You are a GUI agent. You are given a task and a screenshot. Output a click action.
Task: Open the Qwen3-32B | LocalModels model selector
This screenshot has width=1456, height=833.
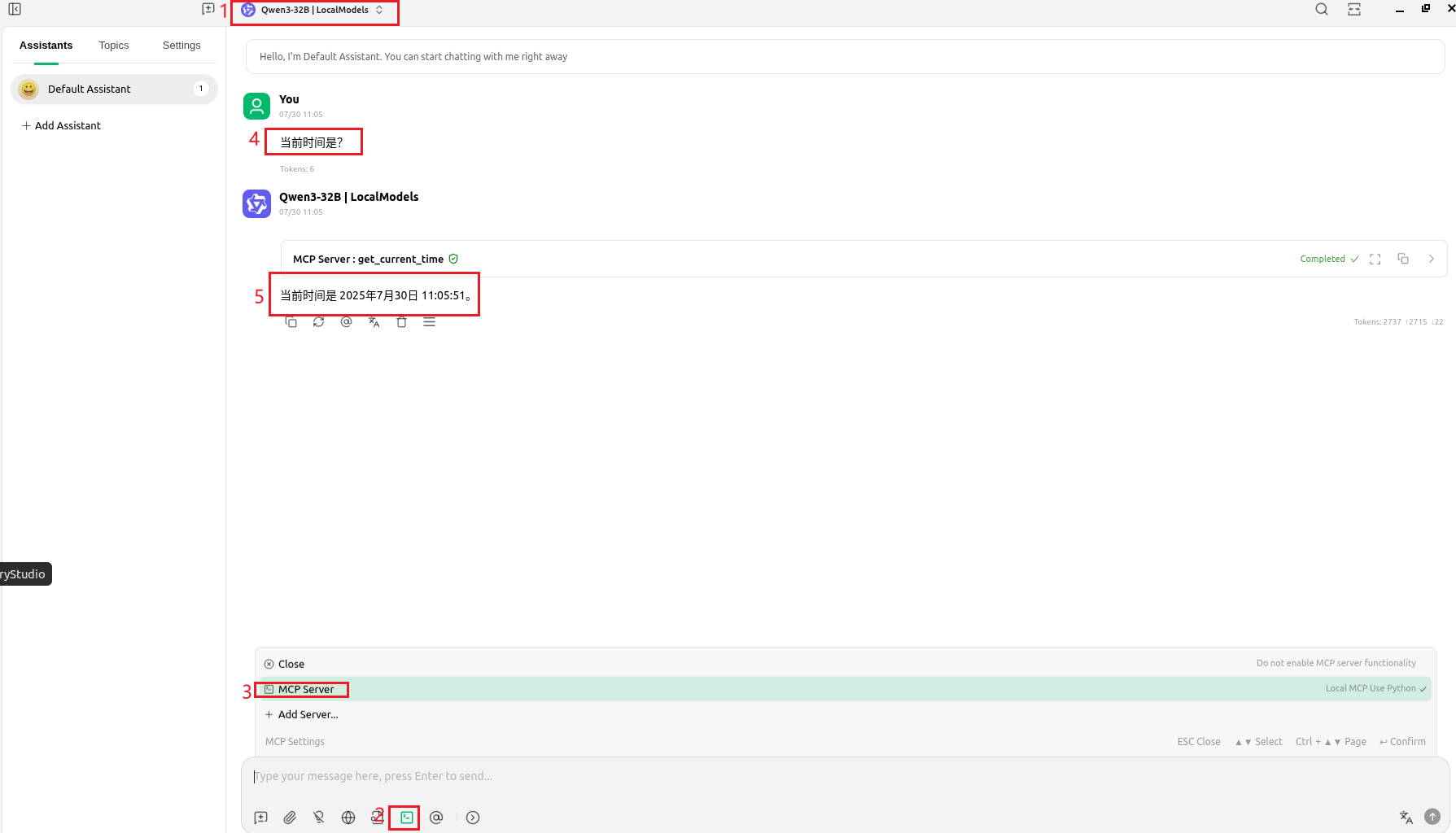(x=313, y=10)
